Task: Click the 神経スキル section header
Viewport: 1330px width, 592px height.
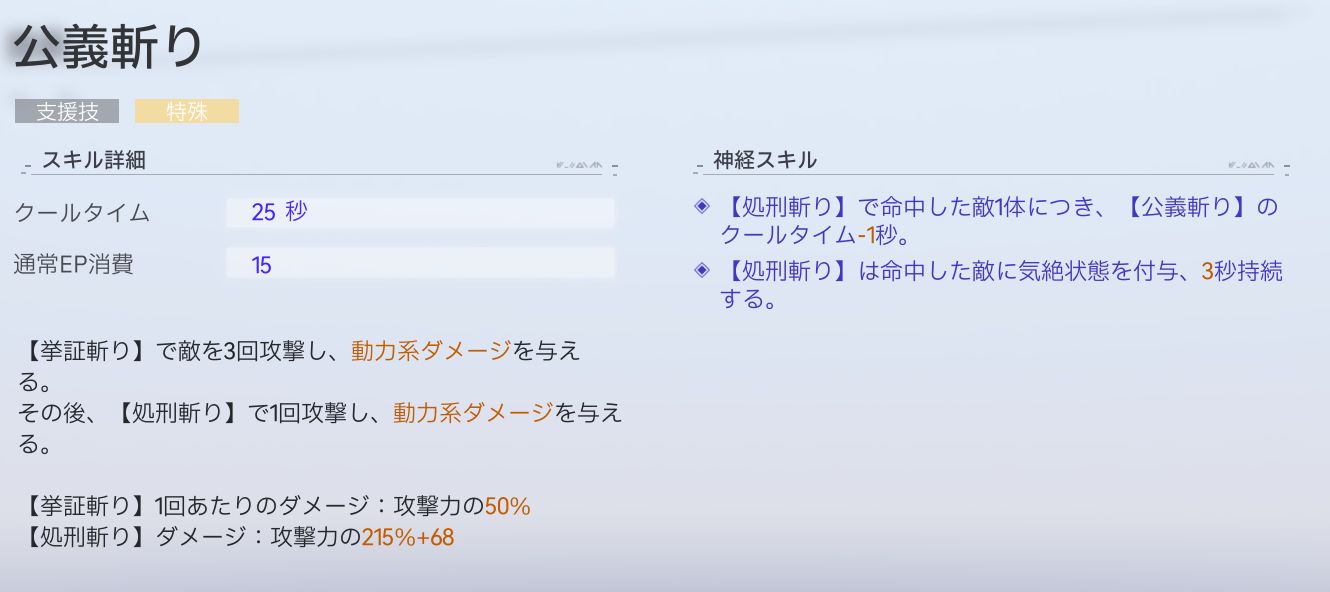Action: [x=765, y=160]
